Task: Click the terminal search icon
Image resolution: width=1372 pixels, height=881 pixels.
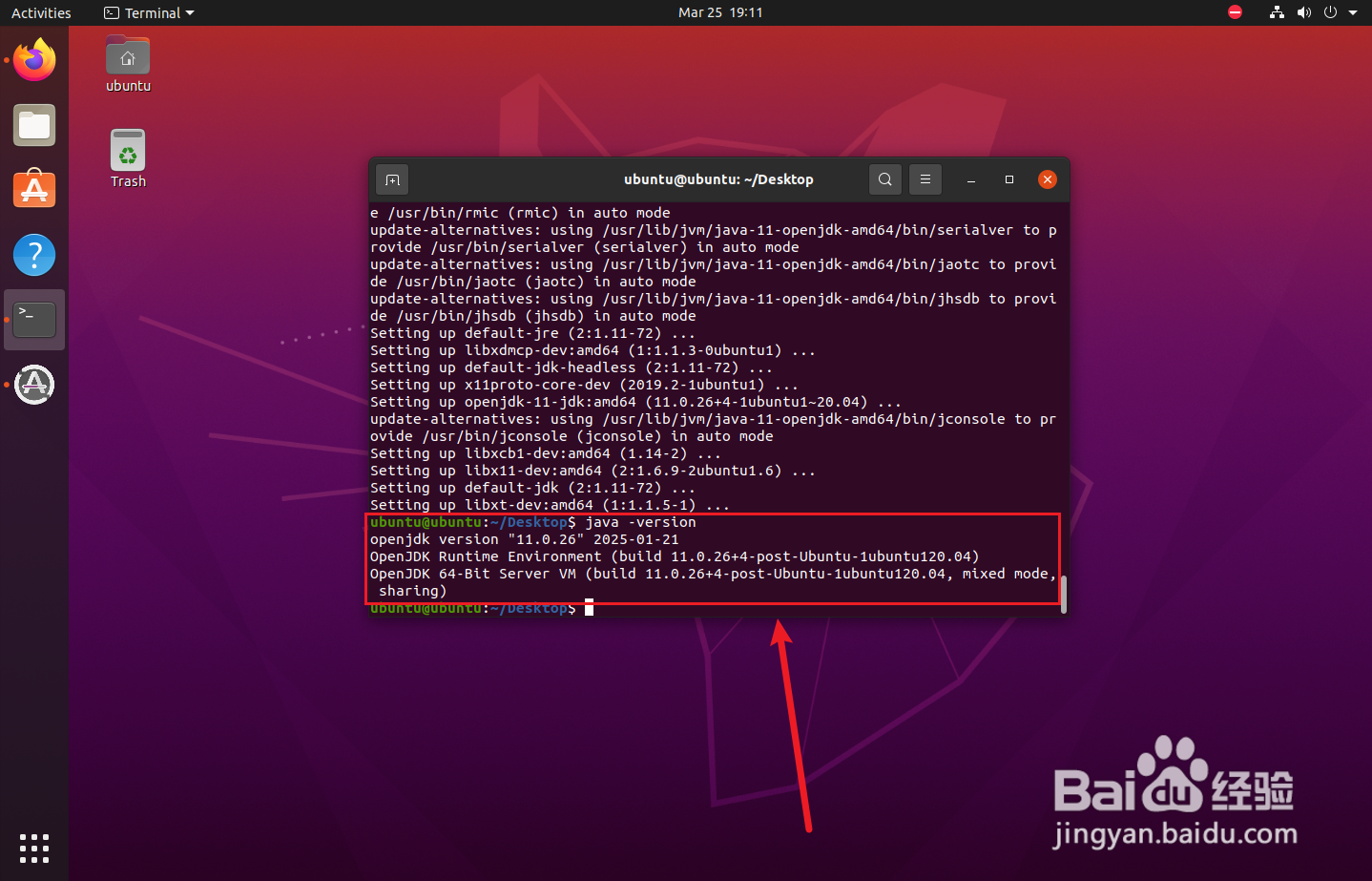Action: click(x=885, y=179)
